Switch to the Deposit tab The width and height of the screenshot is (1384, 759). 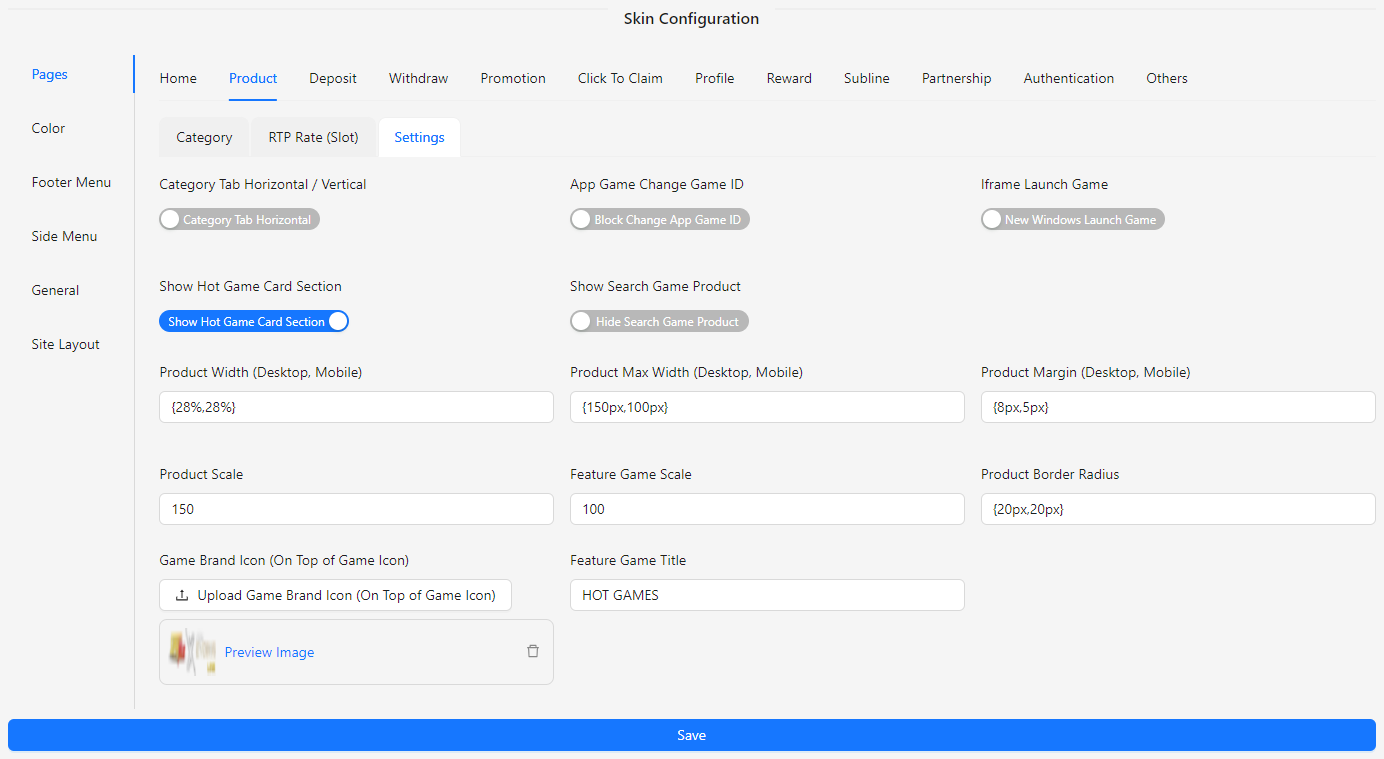tap(332, 78)
